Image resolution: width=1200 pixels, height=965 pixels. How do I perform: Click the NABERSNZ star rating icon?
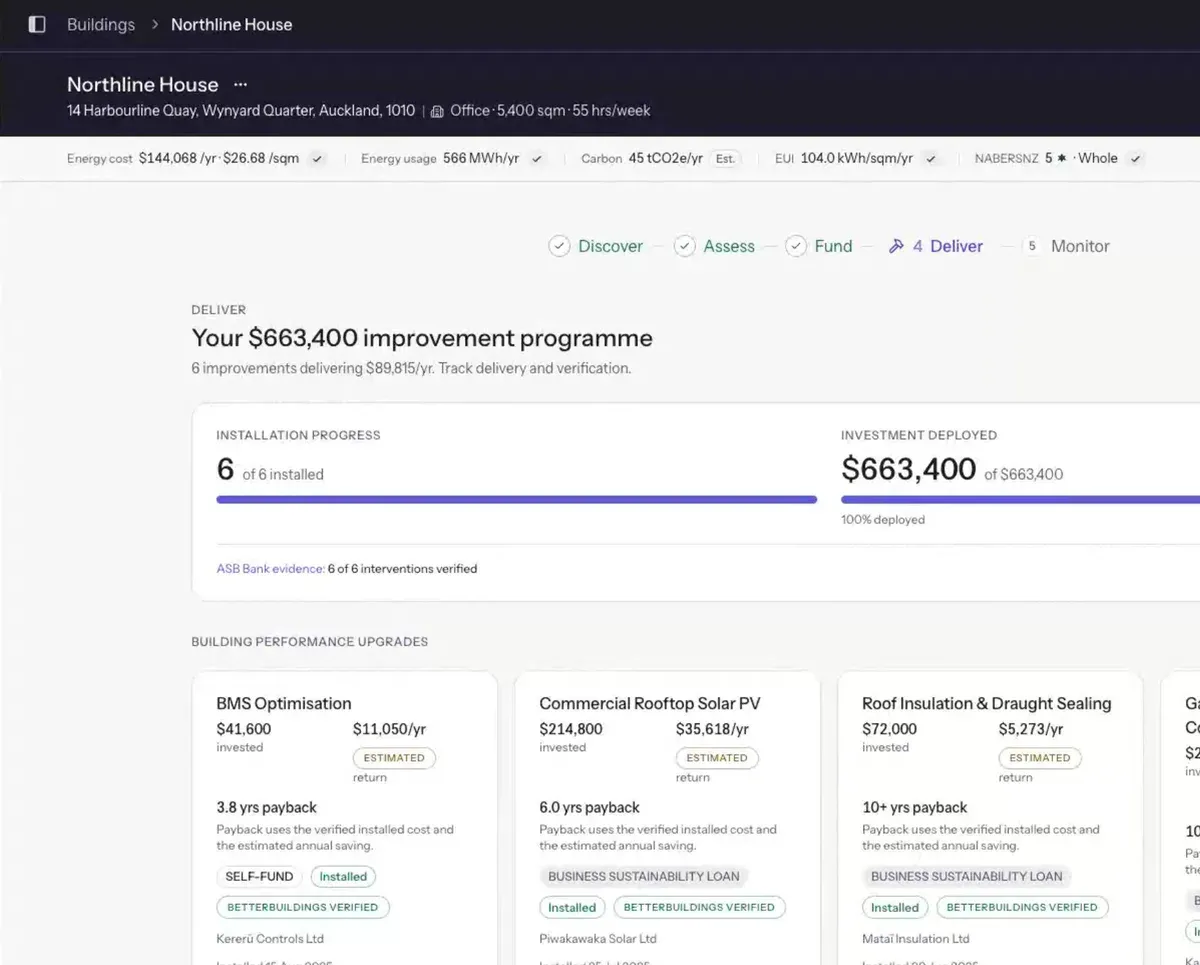(1062, 158)
